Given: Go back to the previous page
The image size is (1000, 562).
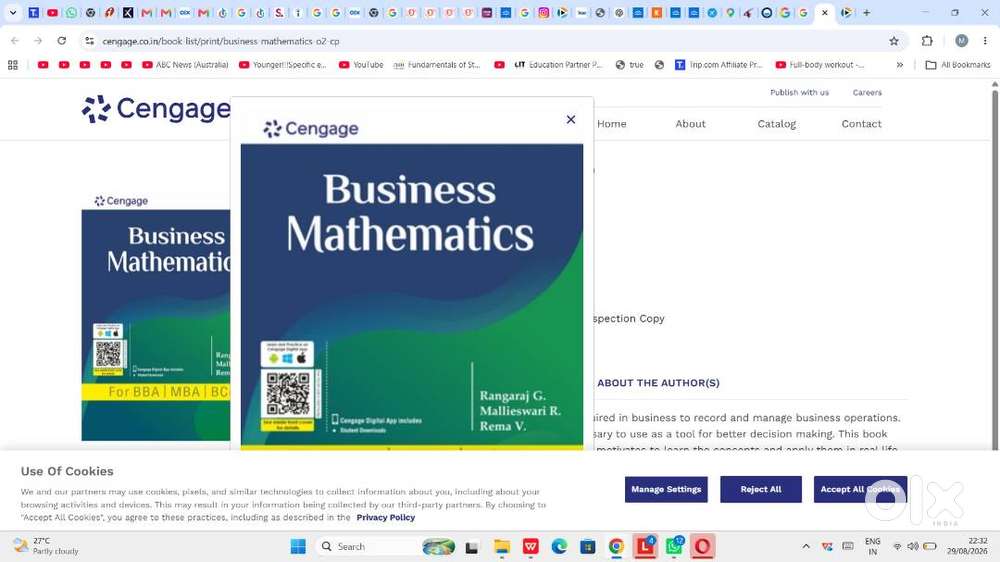Looking at the screenshot, I should pos(15,41).
